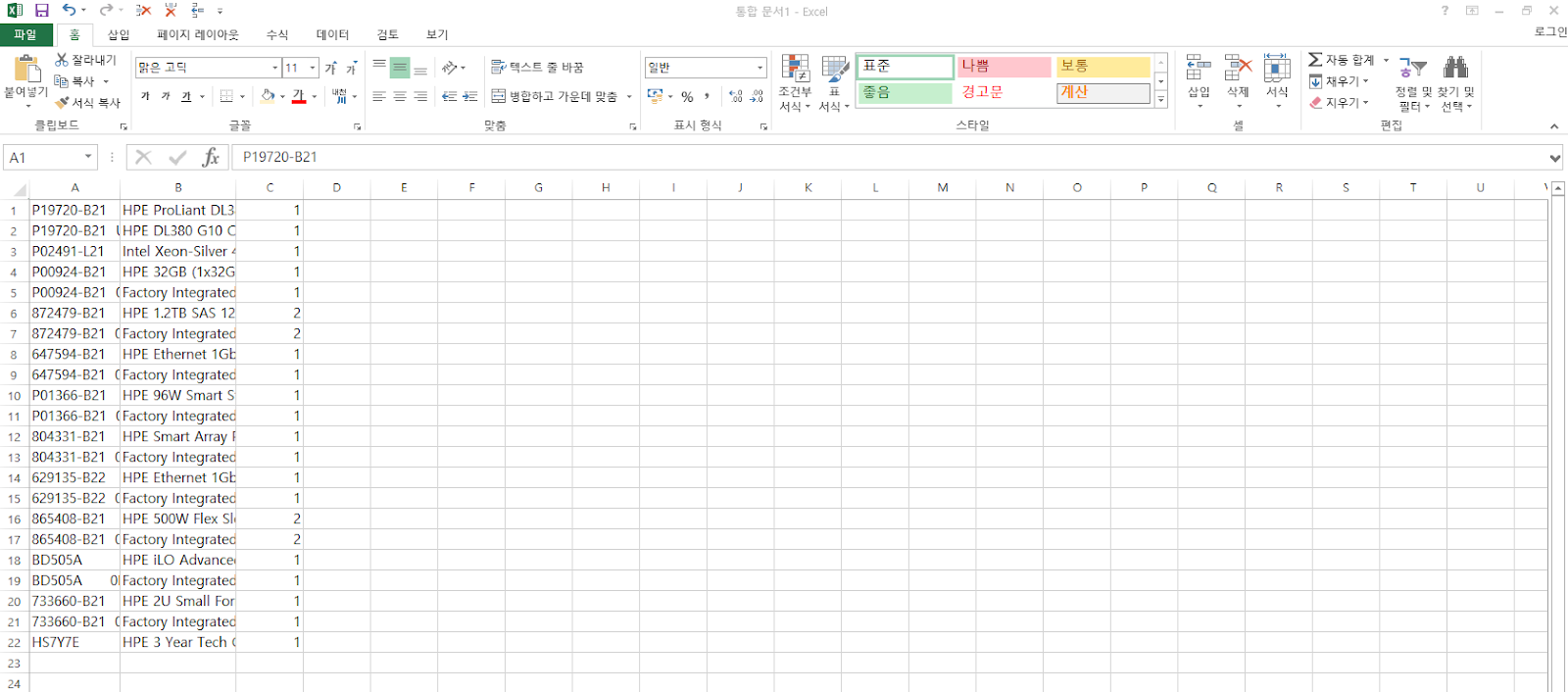Click in the formula bar showing P19720-B21
The image size is (1568, 692).
889,157
